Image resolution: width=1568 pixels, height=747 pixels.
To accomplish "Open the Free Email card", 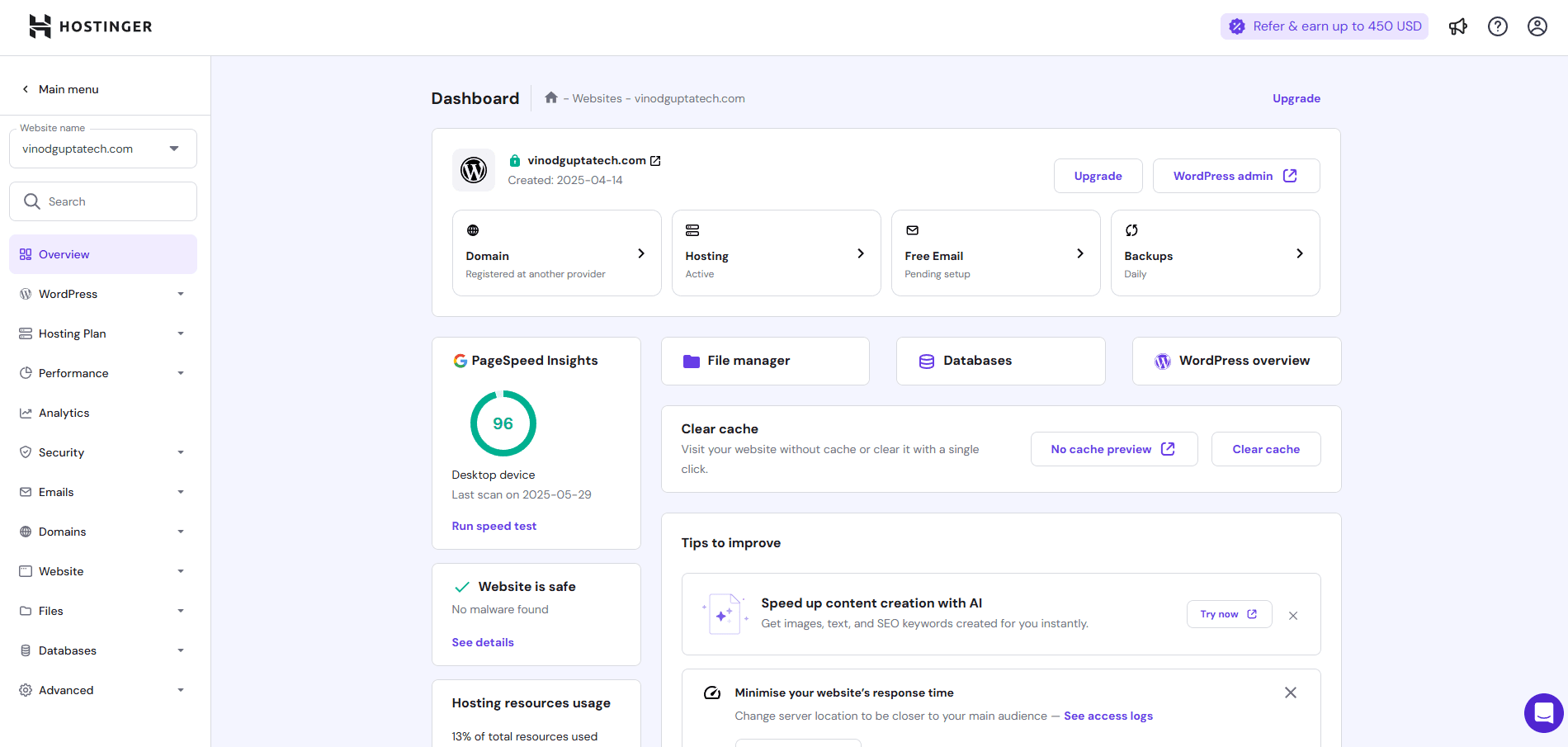I will click(996, 253).
